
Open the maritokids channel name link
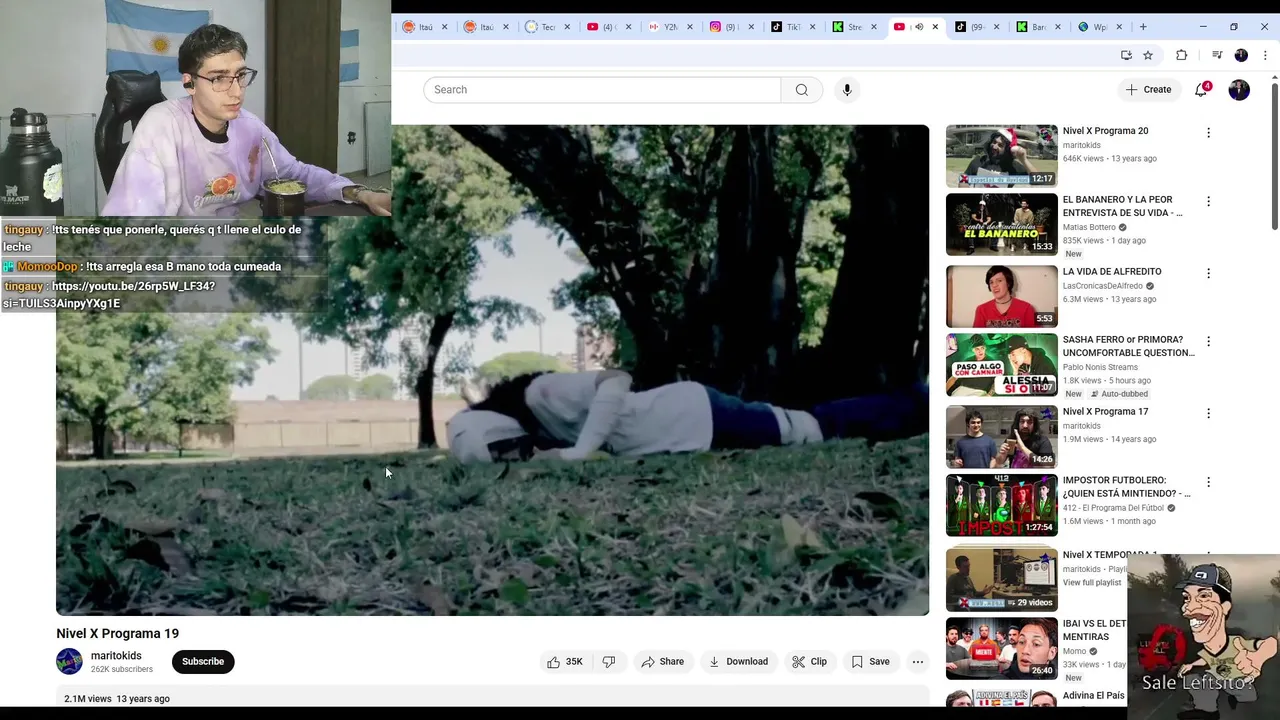pyautogui.click(x=116, y=656)
